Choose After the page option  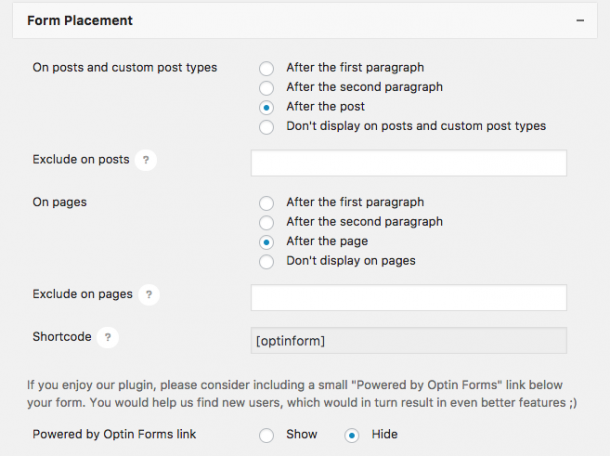coord(266,242)
